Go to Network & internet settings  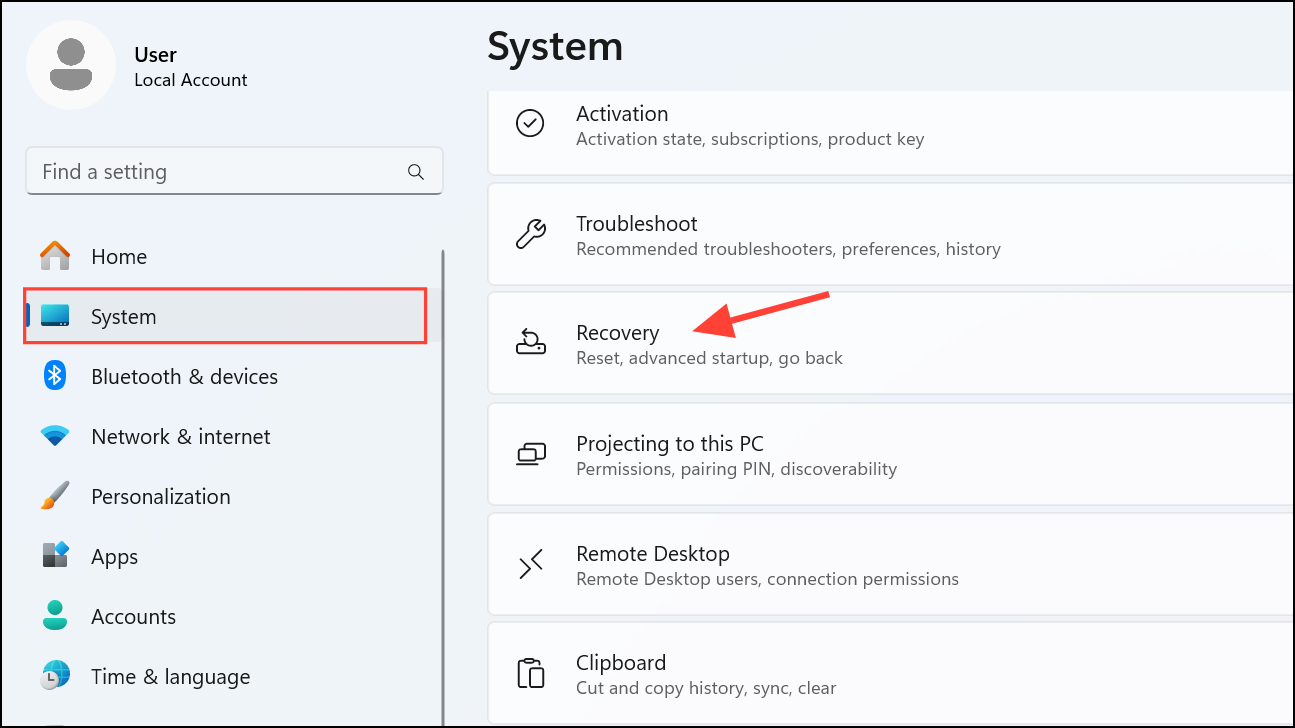tap(180, 437)
